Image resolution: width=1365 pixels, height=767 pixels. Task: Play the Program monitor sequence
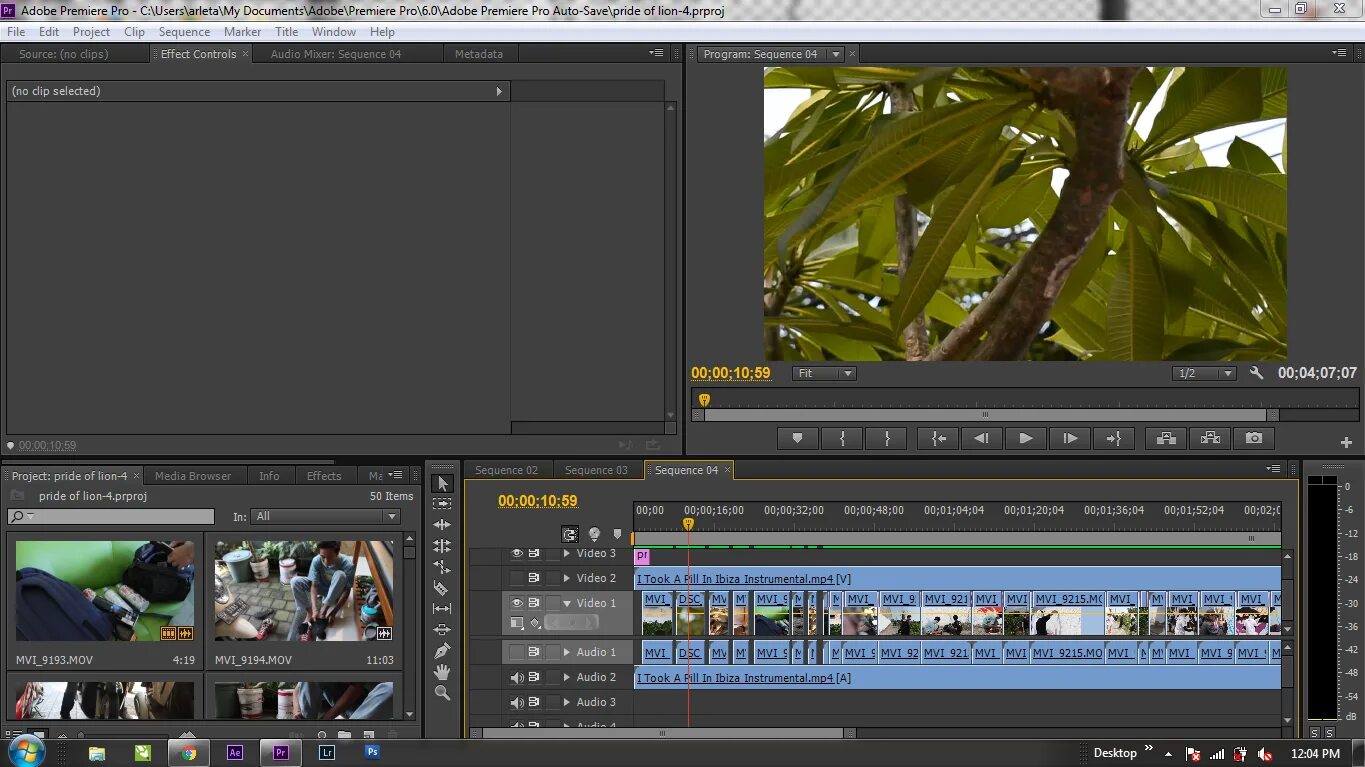[1025, 438]
